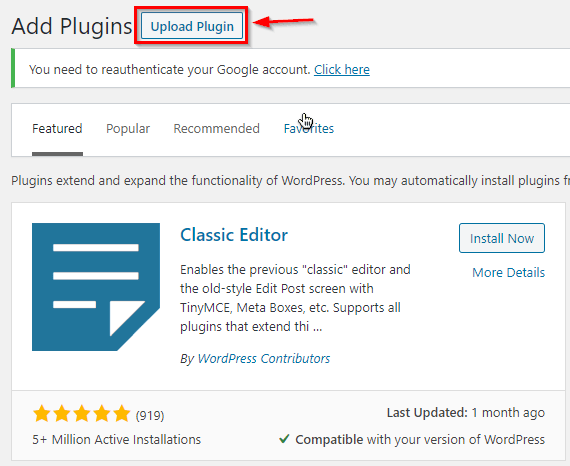Click the green Compatible checkmark icon
Screen dimensions: 570x466
tap(284, 439)
